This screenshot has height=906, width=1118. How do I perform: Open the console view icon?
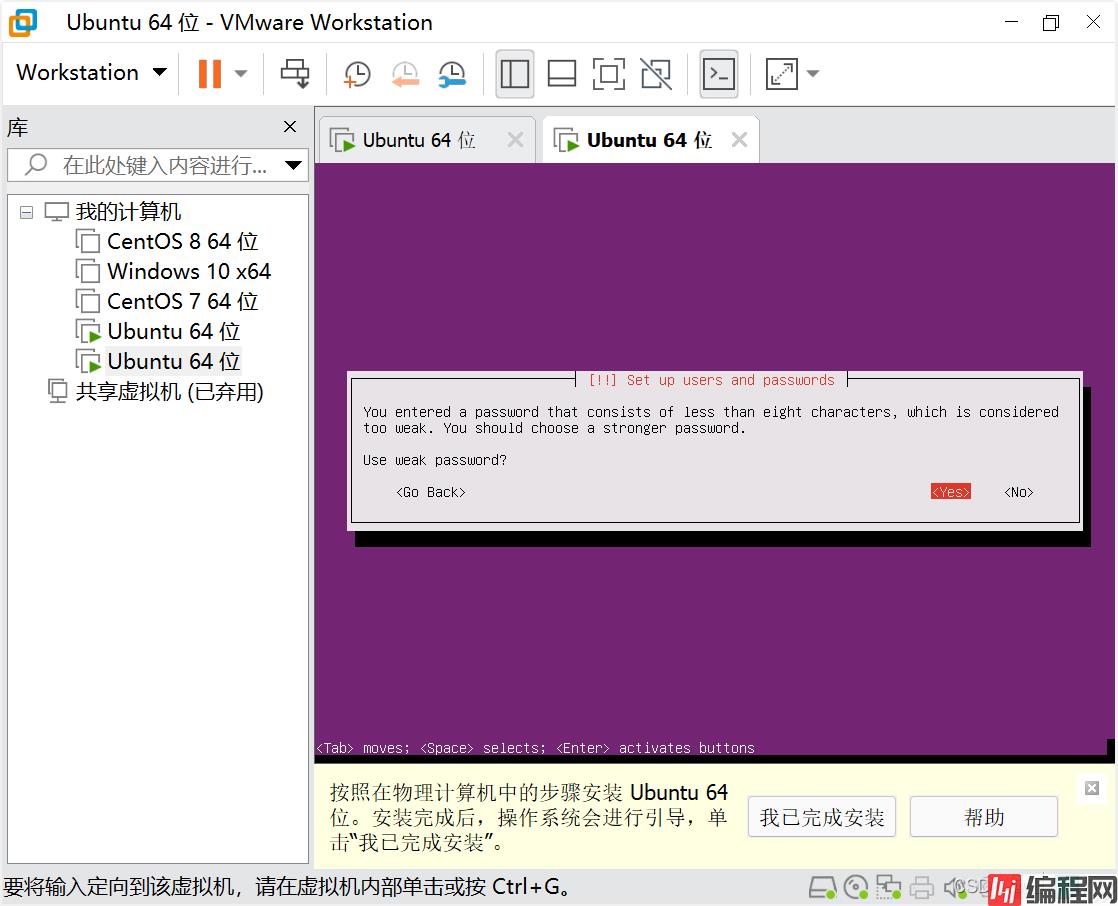click(719, 73)
